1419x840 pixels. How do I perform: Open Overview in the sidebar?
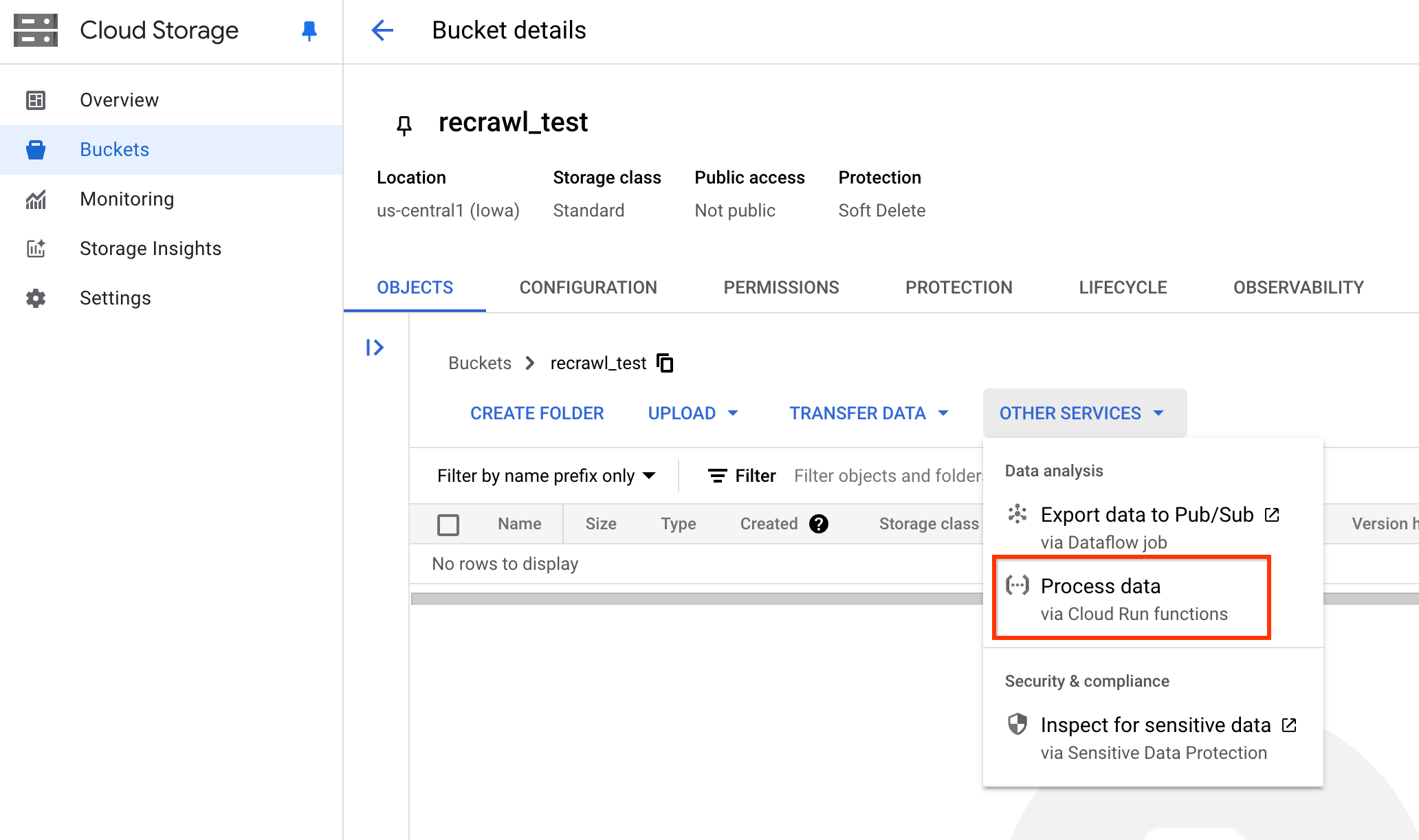coord(172,100)
